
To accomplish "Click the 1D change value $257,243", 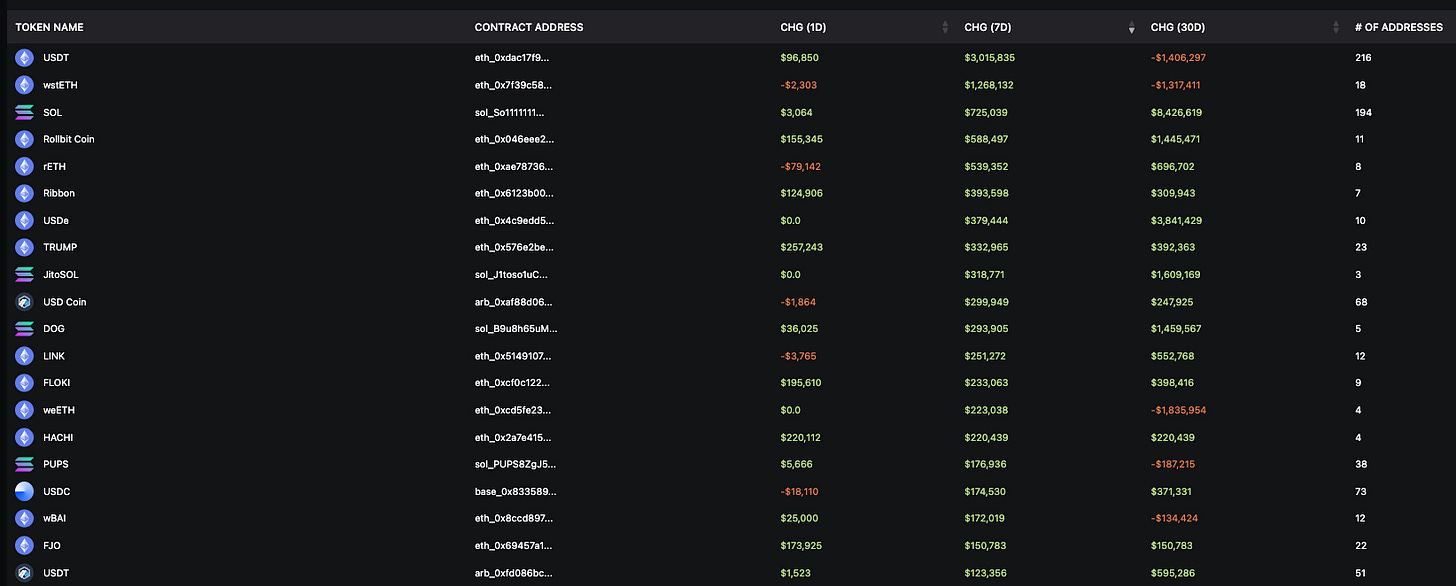I will pos(802,247).
